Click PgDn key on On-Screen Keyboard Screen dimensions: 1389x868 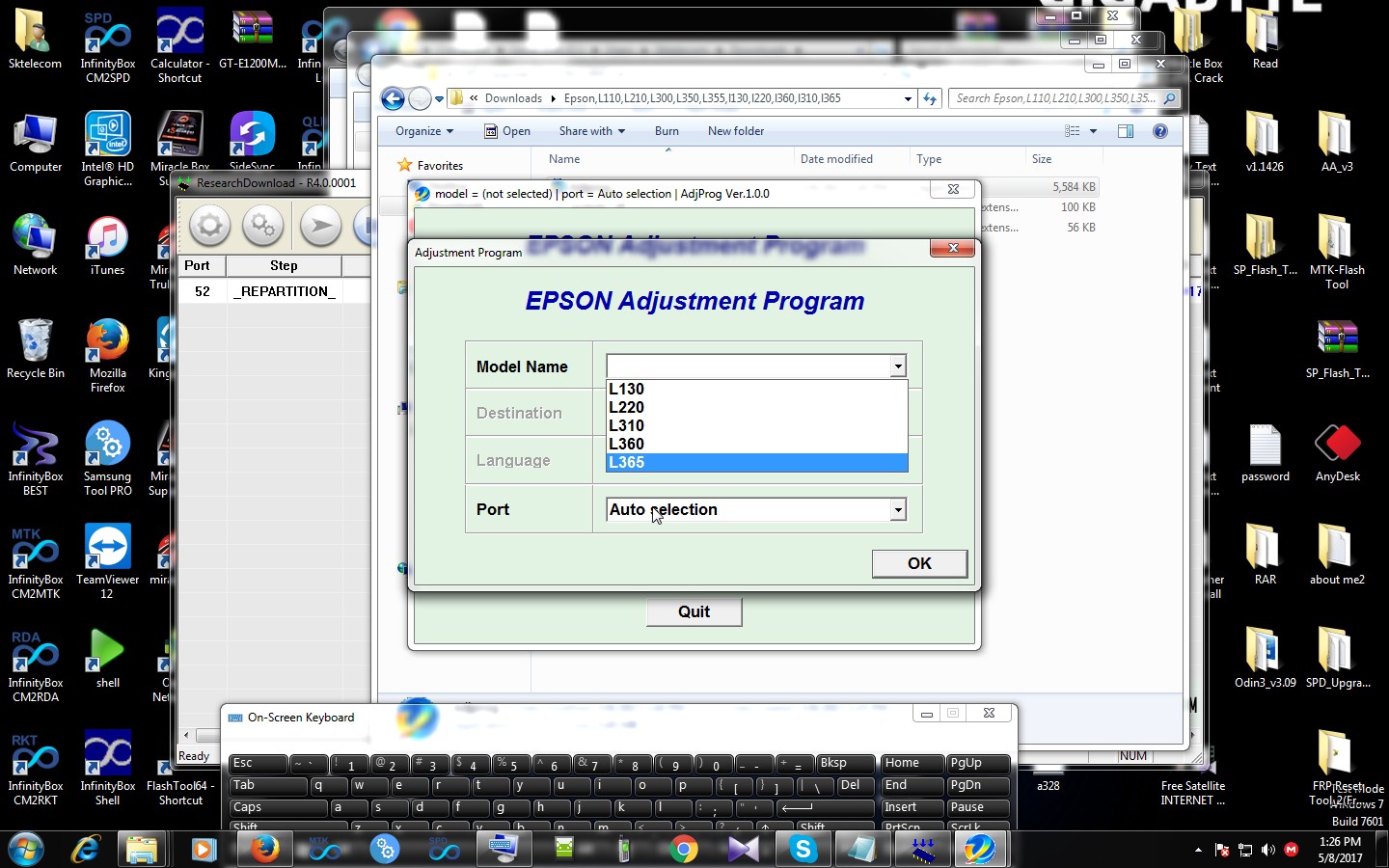coord(978,786)
